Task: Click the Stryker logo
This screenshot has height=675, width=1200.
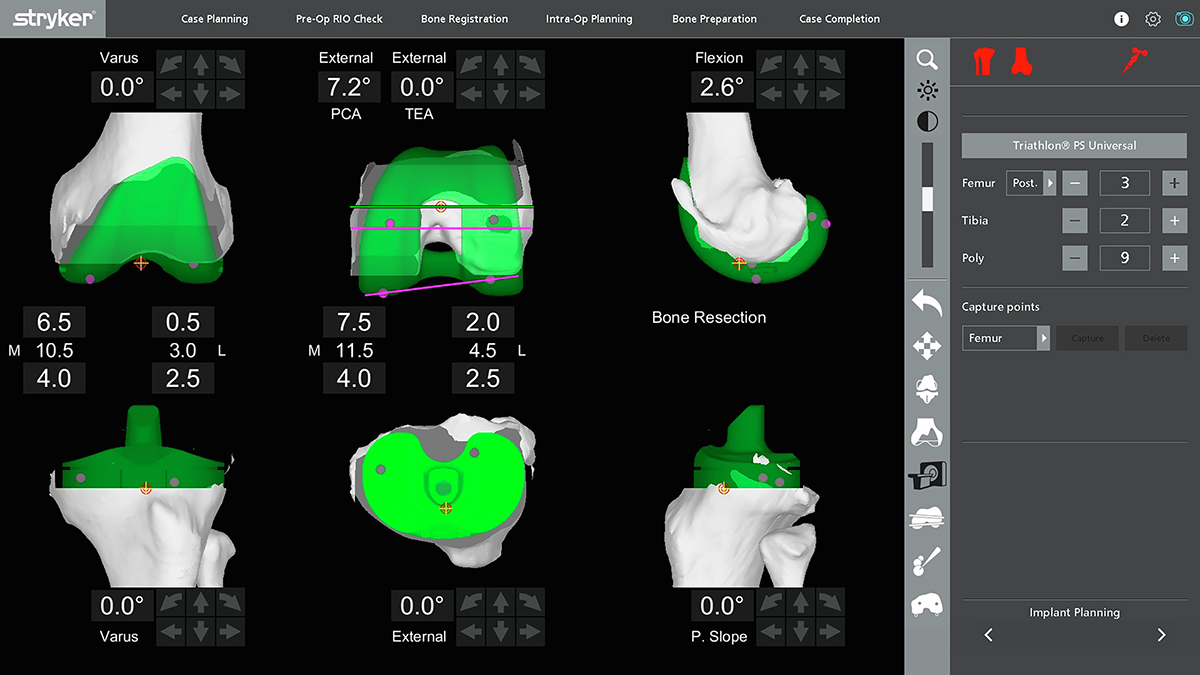Action: 53,18
